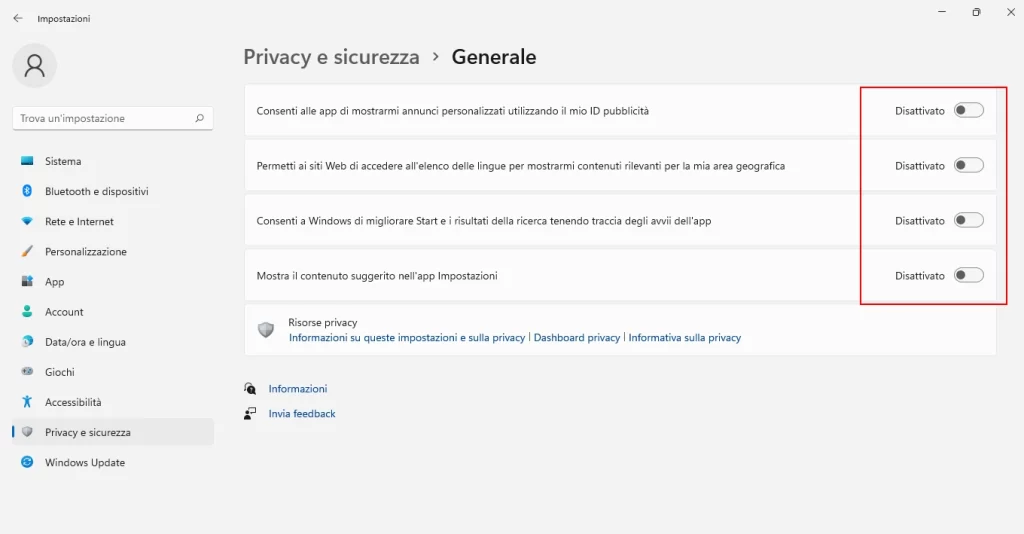This screenshot has width=1024, height=534.
Task: Click the Giochi controller icon
Action: click(27, 371)
